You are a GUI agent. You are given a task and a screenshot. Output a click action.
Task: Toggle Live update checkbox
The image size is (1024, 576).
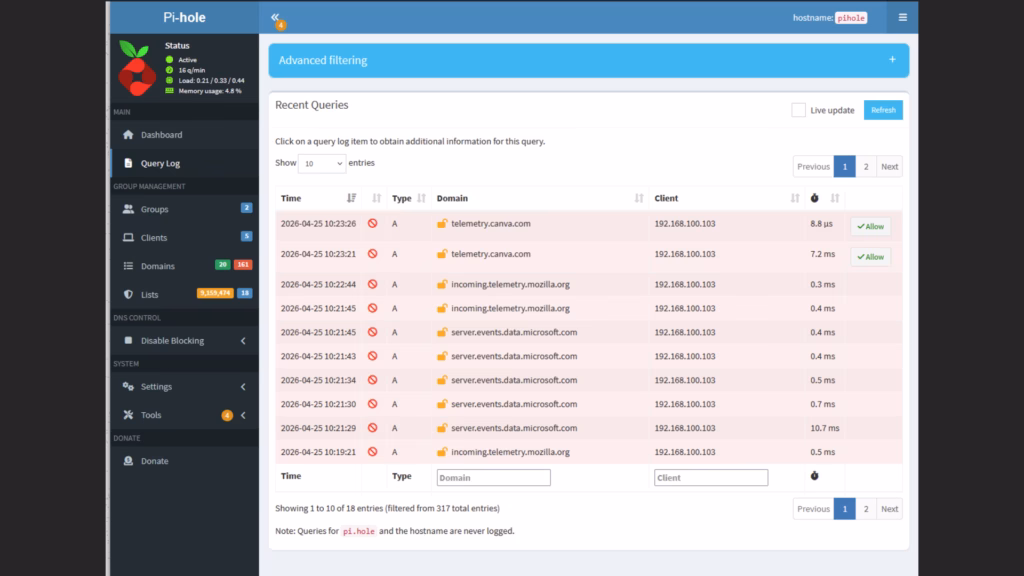pyautogui.click(x=798, y=110)
